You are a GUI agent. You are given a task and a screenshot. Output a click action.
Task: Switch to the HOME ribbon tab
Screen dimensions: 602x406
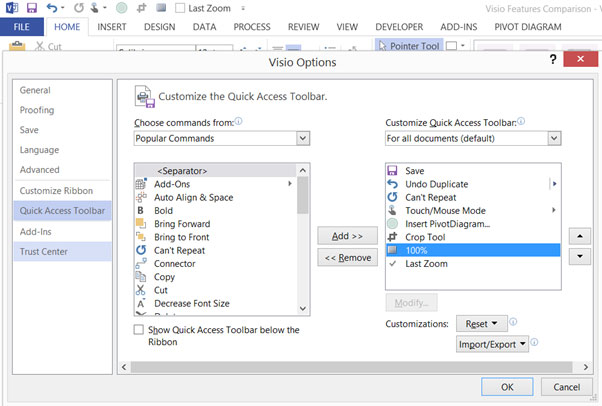coord(67,27)
